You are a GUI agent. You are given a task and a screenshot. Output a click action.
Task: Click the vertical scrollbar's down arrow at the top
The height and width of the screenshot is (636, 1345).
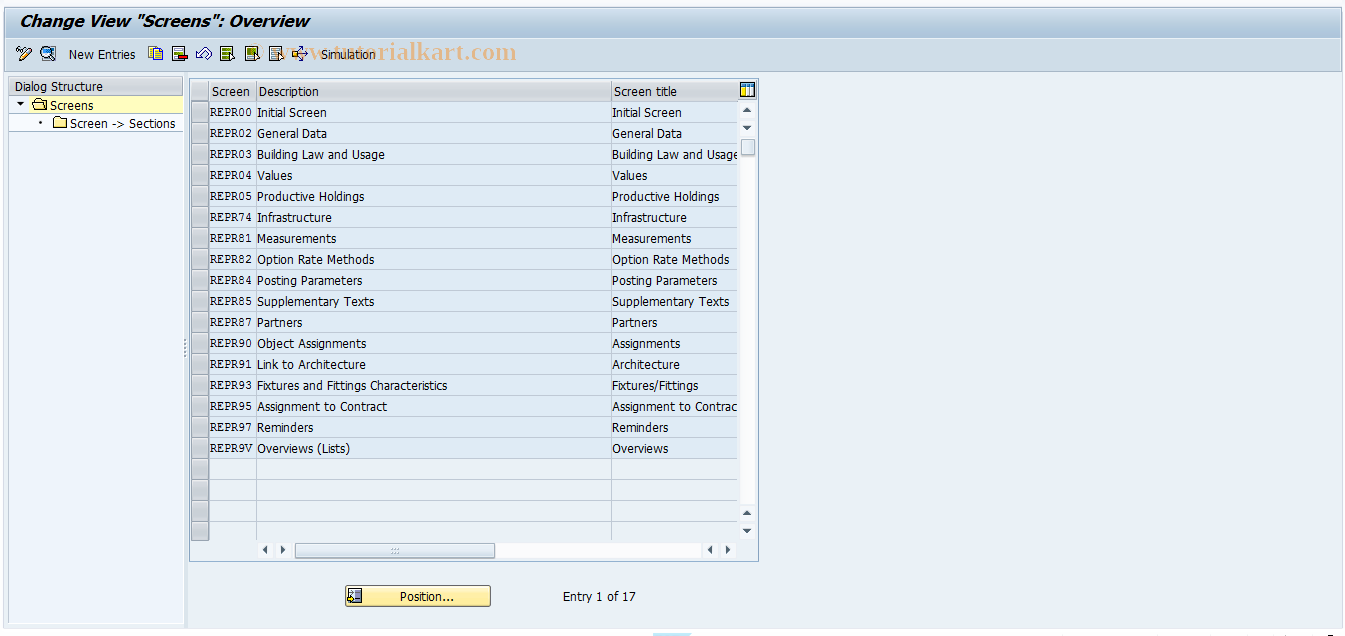point(747,128)
